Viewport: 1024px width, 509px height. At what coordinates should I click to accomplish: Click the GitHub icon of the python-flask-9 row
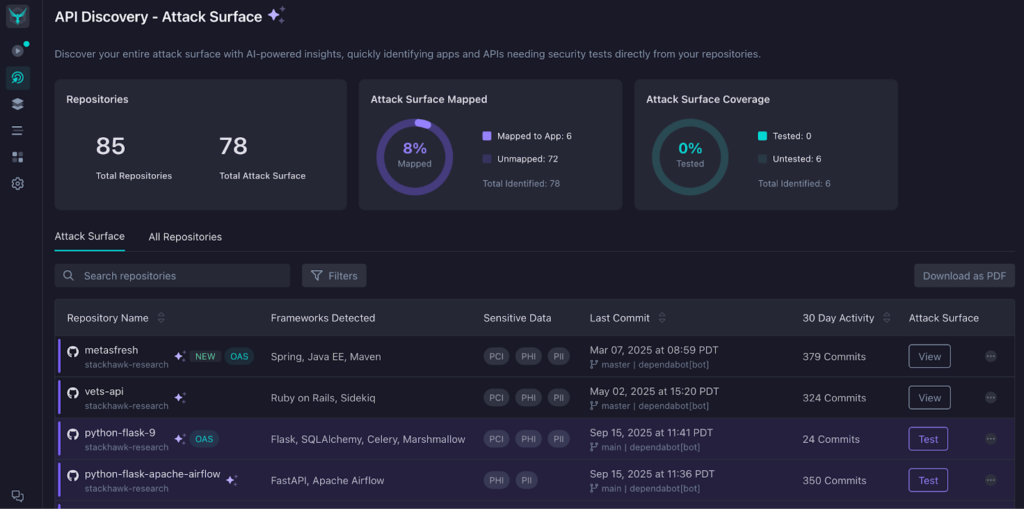click(x=73, y=434)
